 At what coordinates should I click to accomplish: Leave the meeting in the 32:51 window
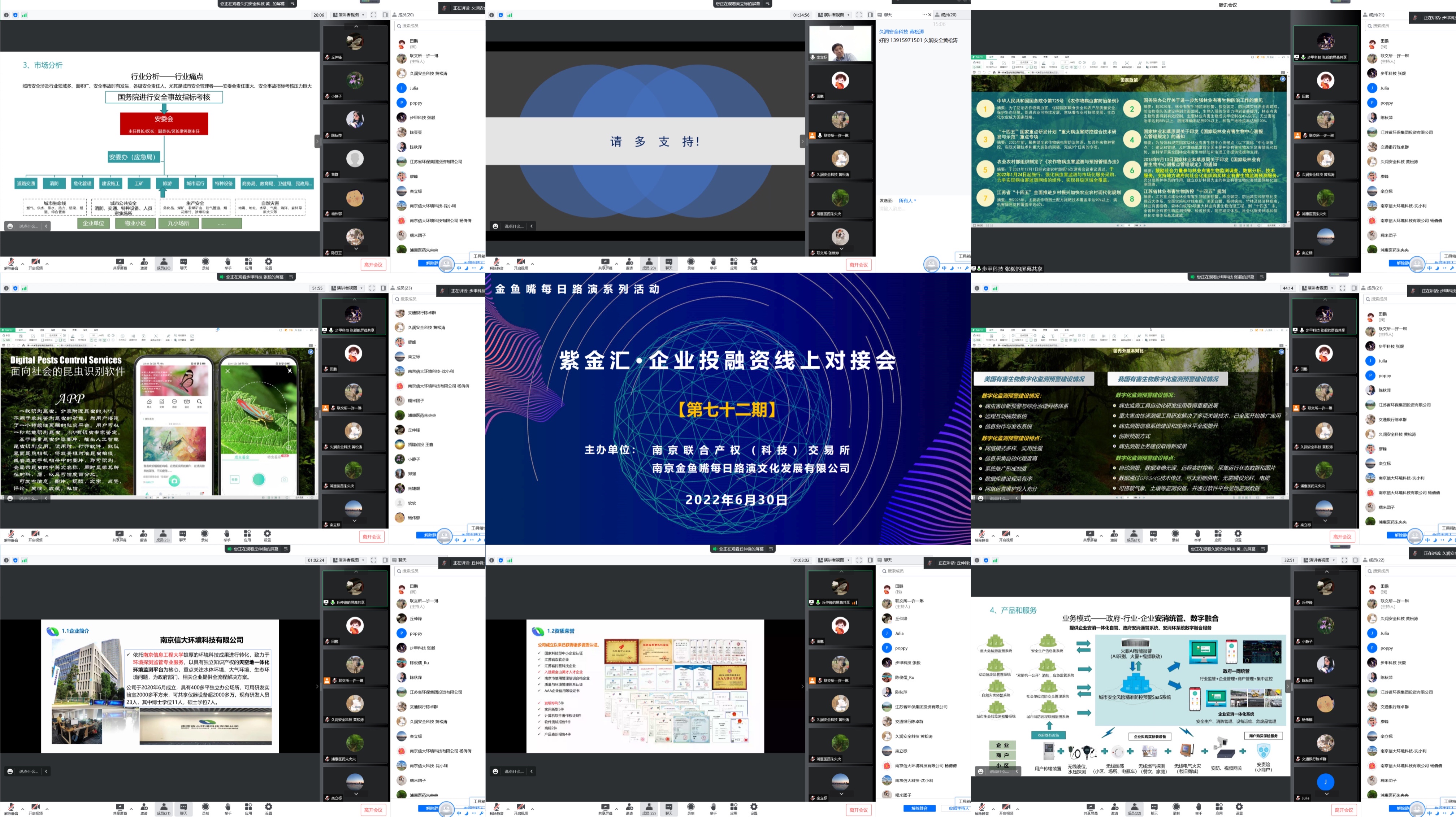[x=1344, y=810]
